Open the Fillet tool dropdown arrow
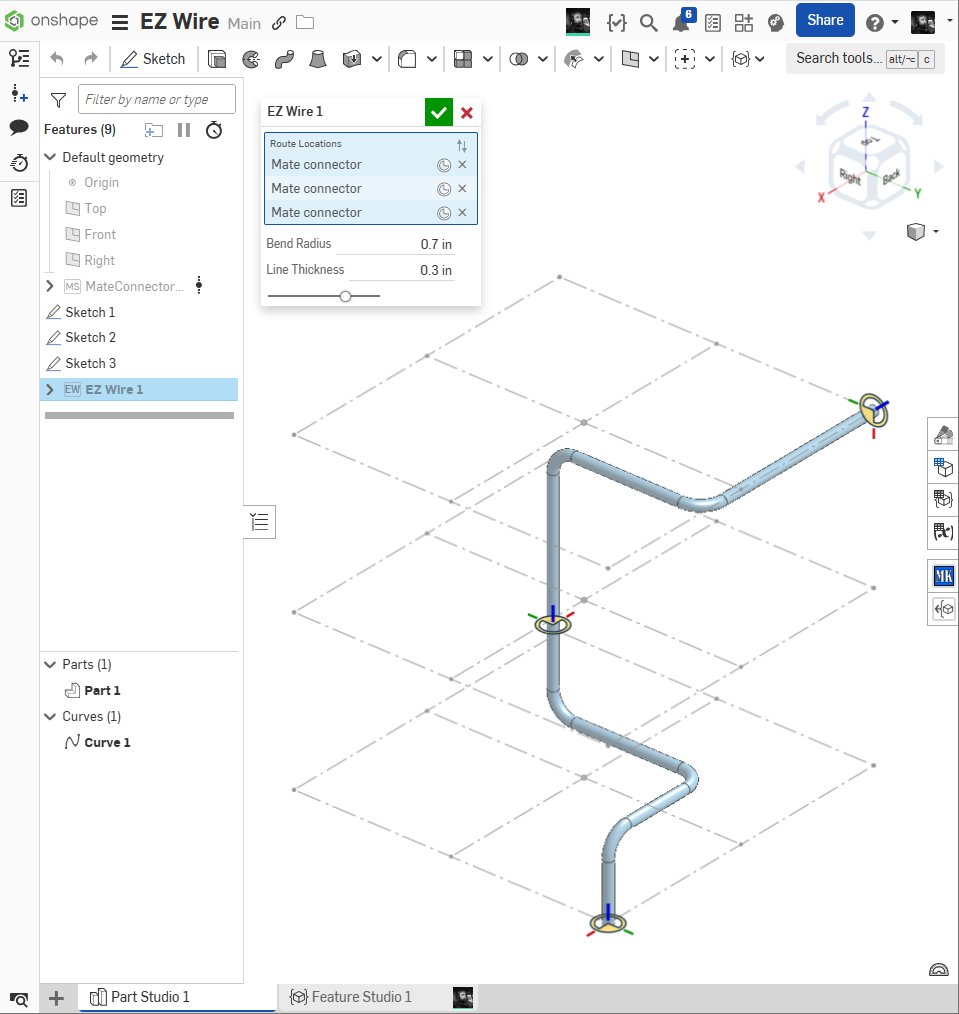 [432, 59]
